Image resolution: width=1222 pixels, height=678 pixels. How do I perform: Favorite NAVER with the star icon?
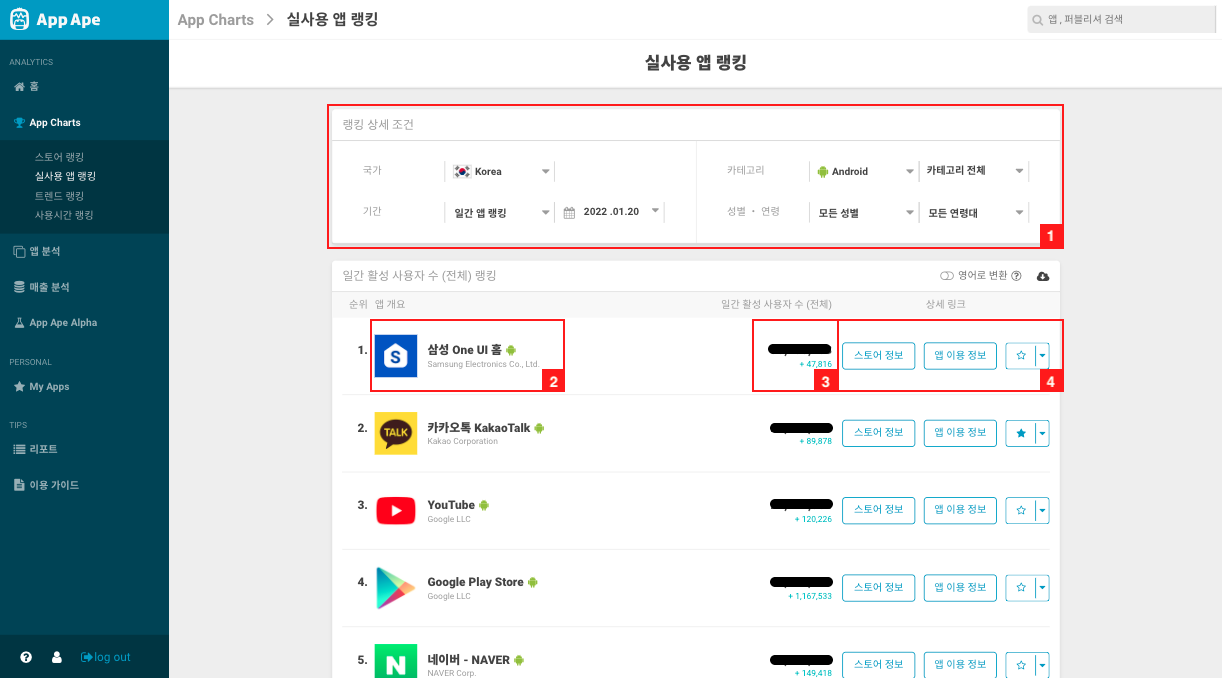point(1021,665)
